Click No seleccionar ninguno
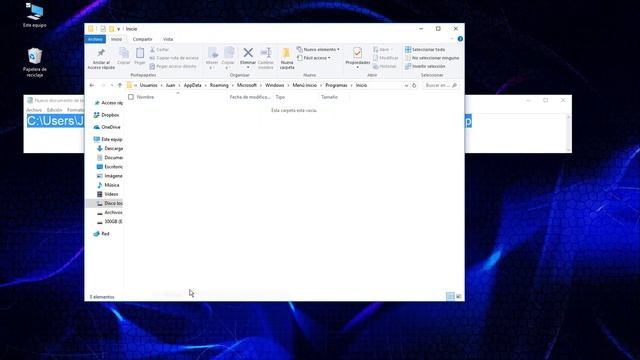The width and height of the screenshot is (640, 360). (432, 58)
